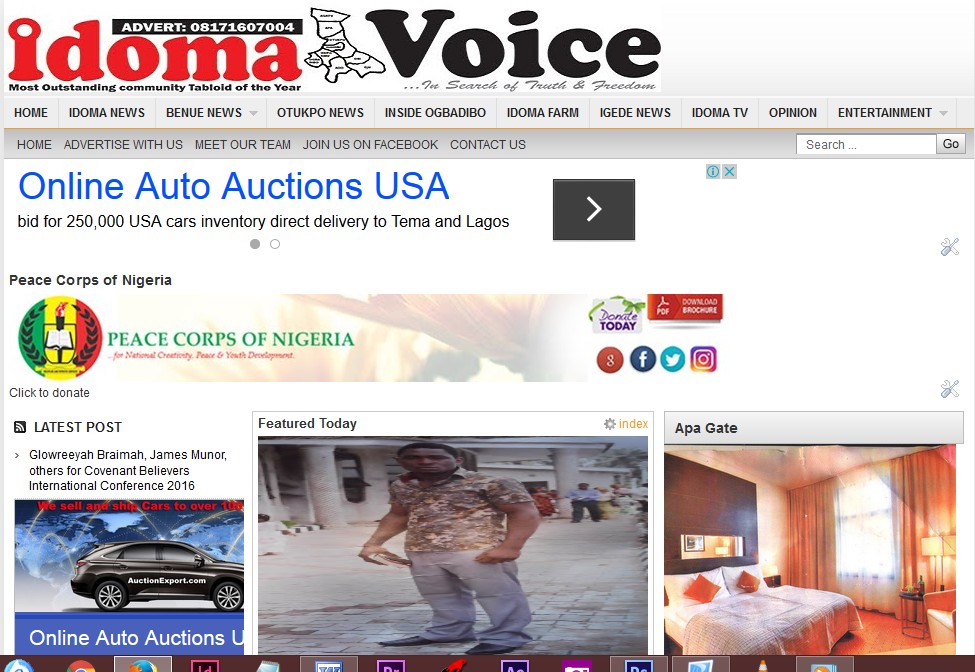Expand the Entertainment dropdown arrow
This screenshot has height=672, width=975.
(943, 113)
